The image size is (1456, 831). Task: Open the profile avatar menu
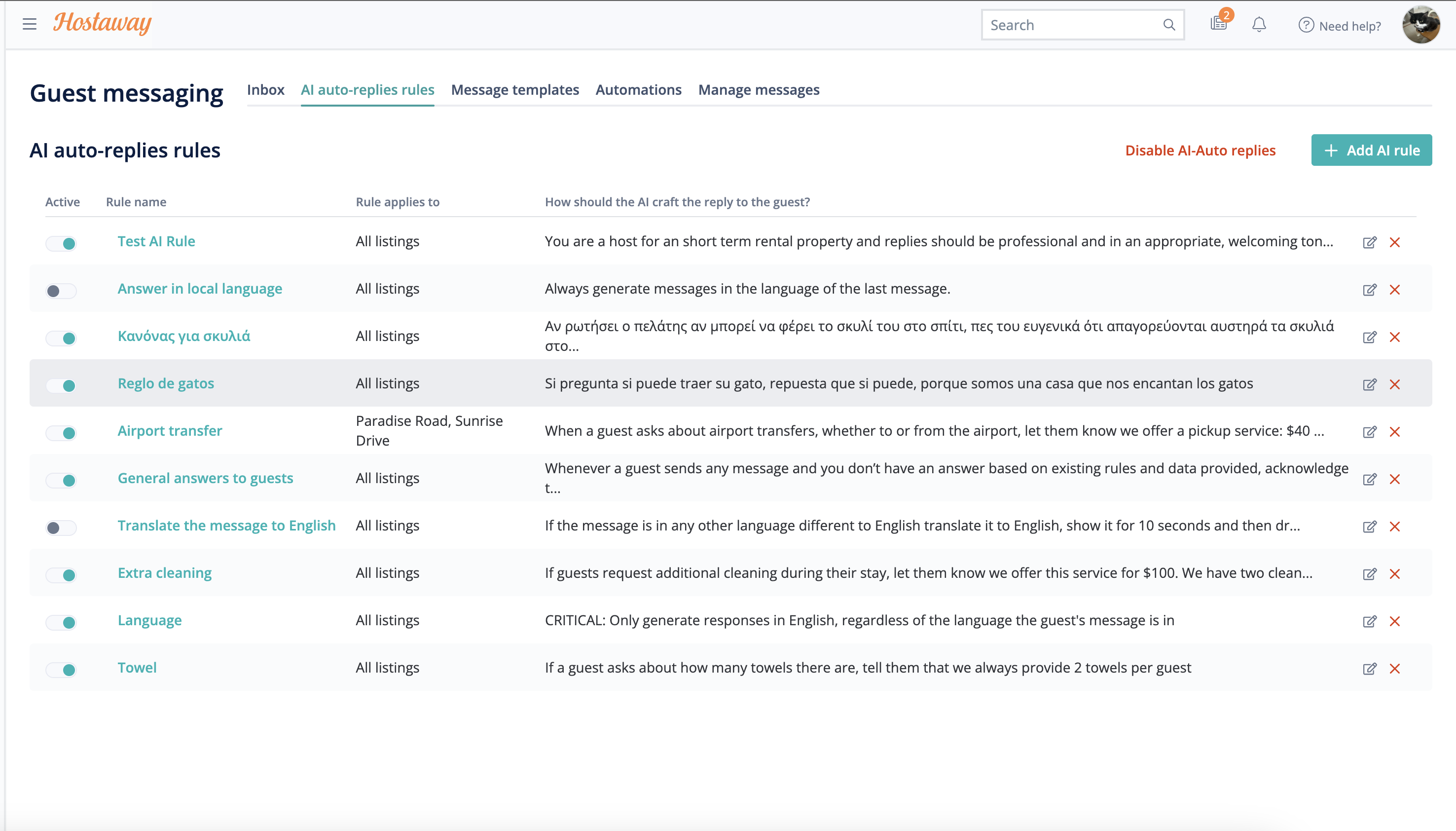(x=1422, y=24)
